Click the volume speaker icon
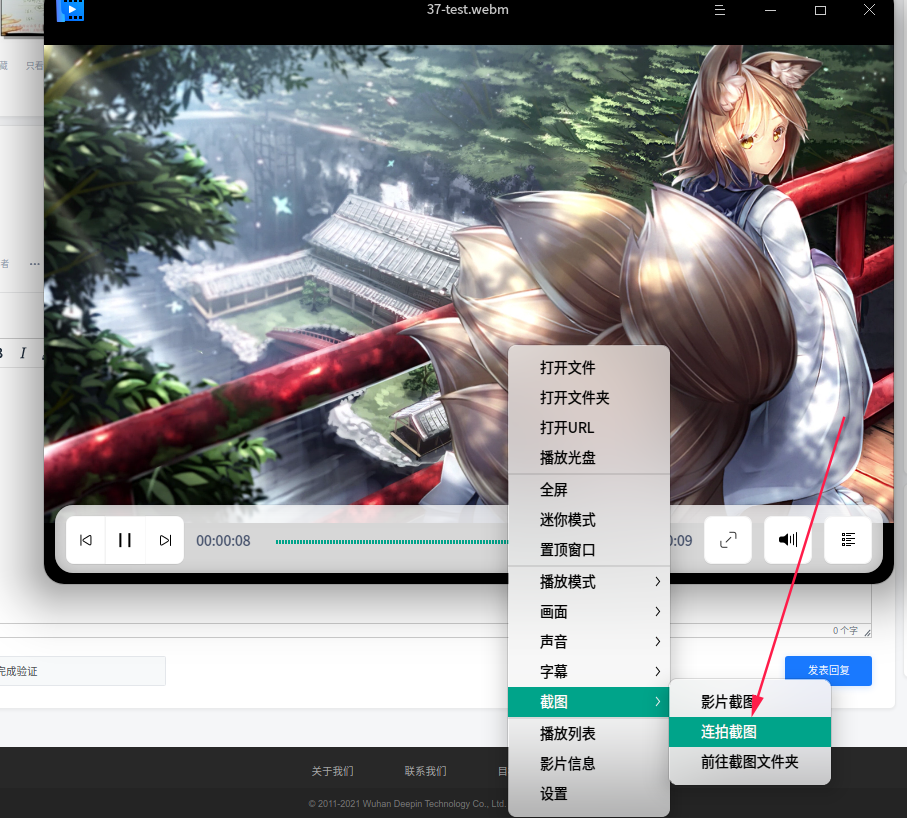This screenshot has height=818, width=907. coord(787,540)
